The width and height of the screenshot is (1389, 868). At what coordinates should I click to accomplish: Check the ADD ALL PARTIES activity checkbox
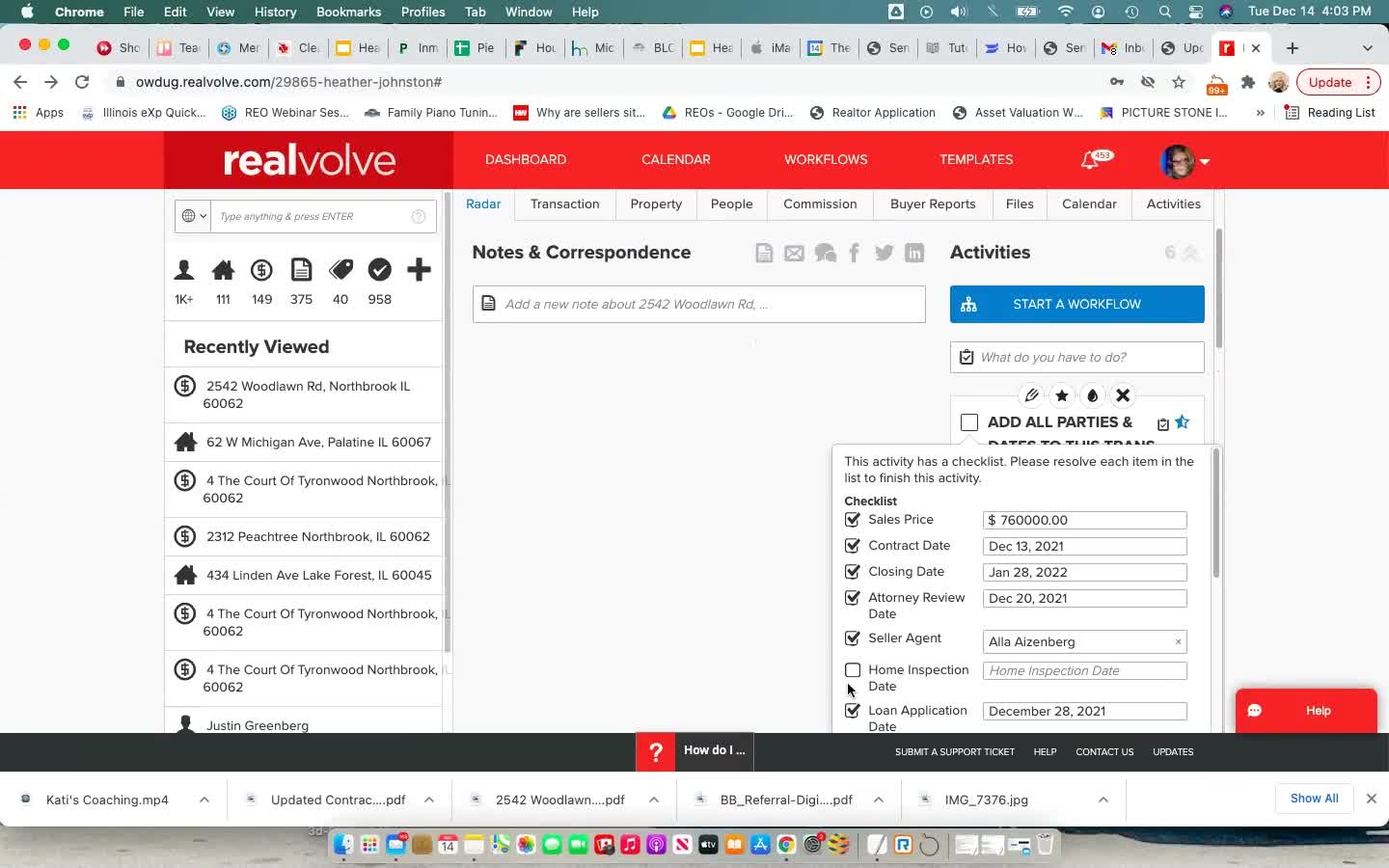[969, 422]
